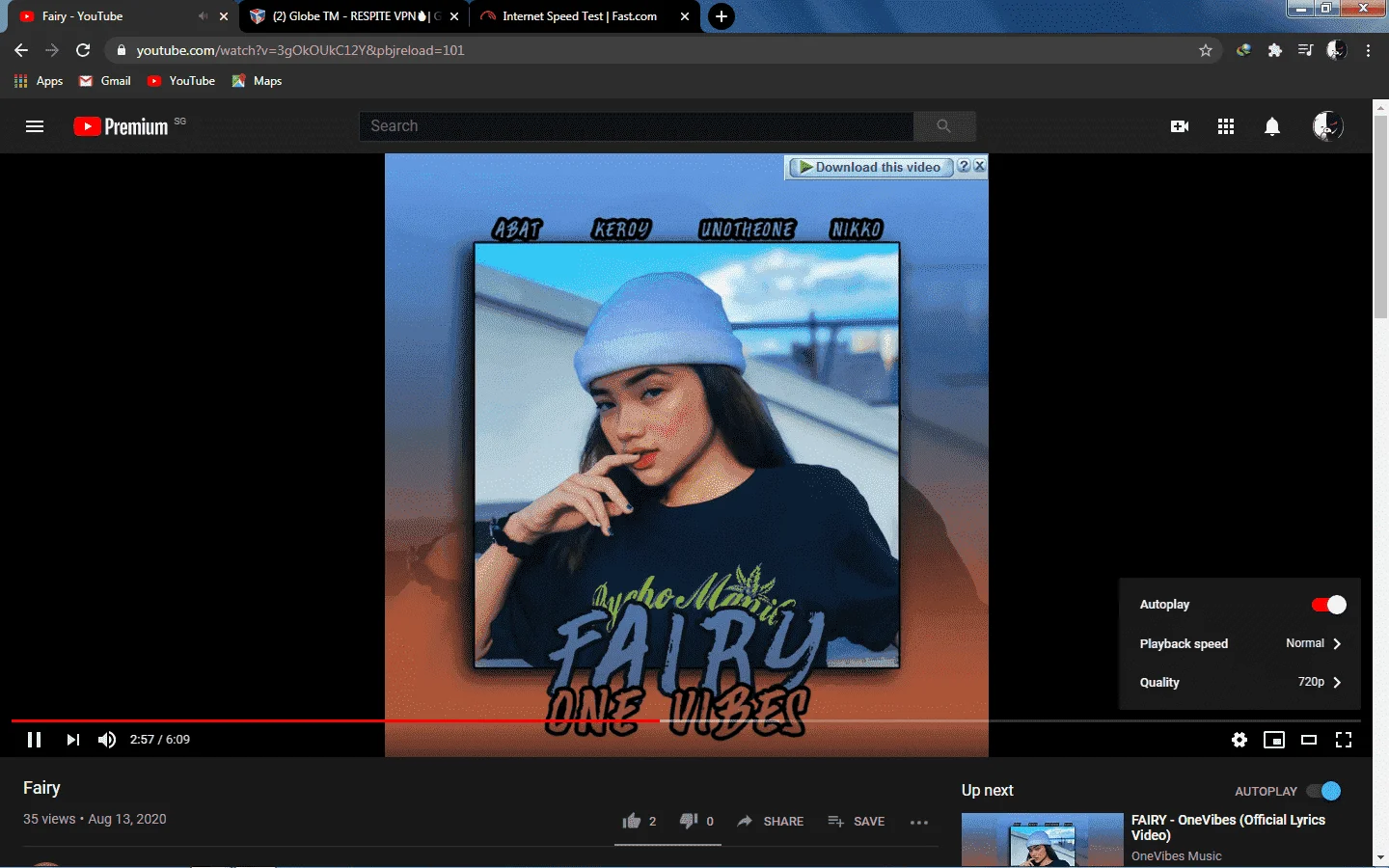
Task: Click the 'Fairy' video title text
Action: 41,788
